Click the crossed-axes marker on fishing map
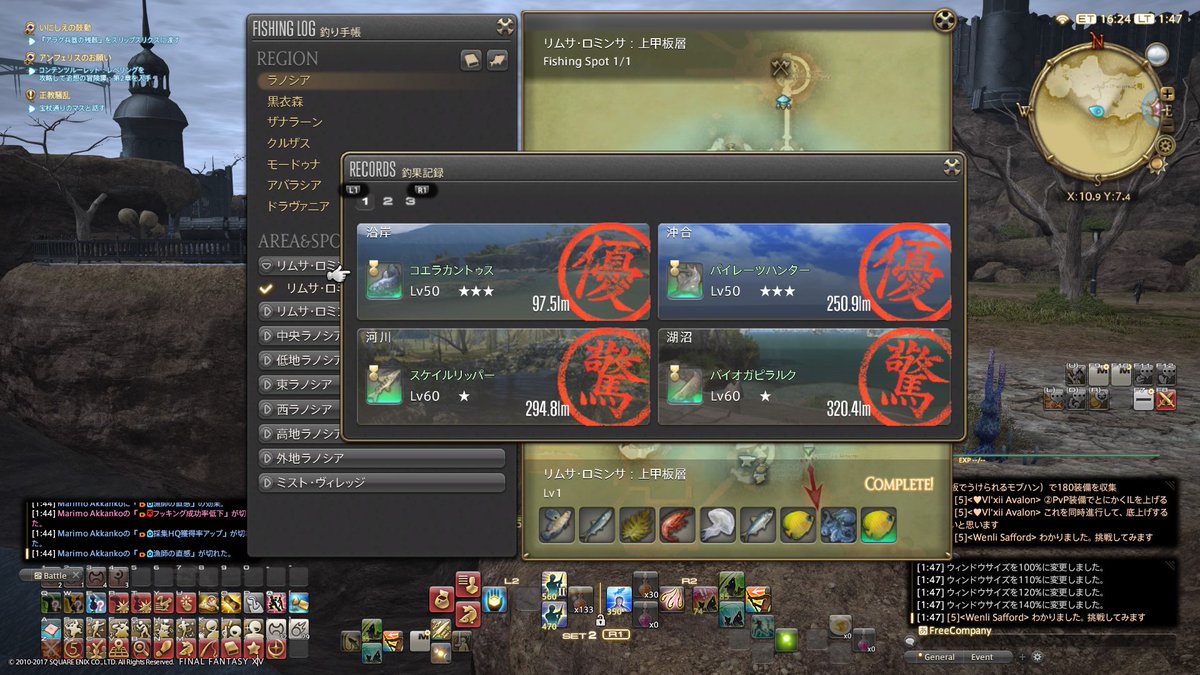Screen dimensions: 1200x675 [782, 68]
